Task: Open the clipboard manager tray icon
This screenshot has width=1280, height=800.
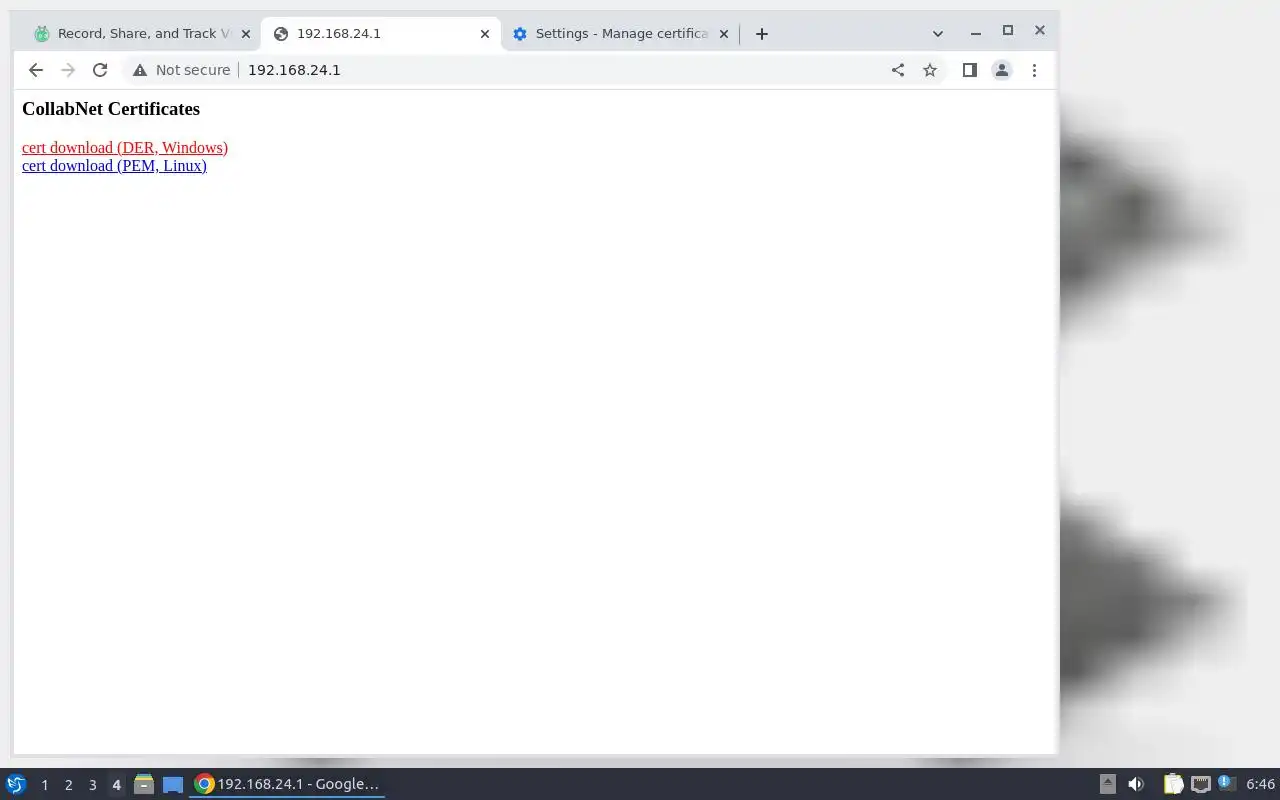Action: [1173, 784]
